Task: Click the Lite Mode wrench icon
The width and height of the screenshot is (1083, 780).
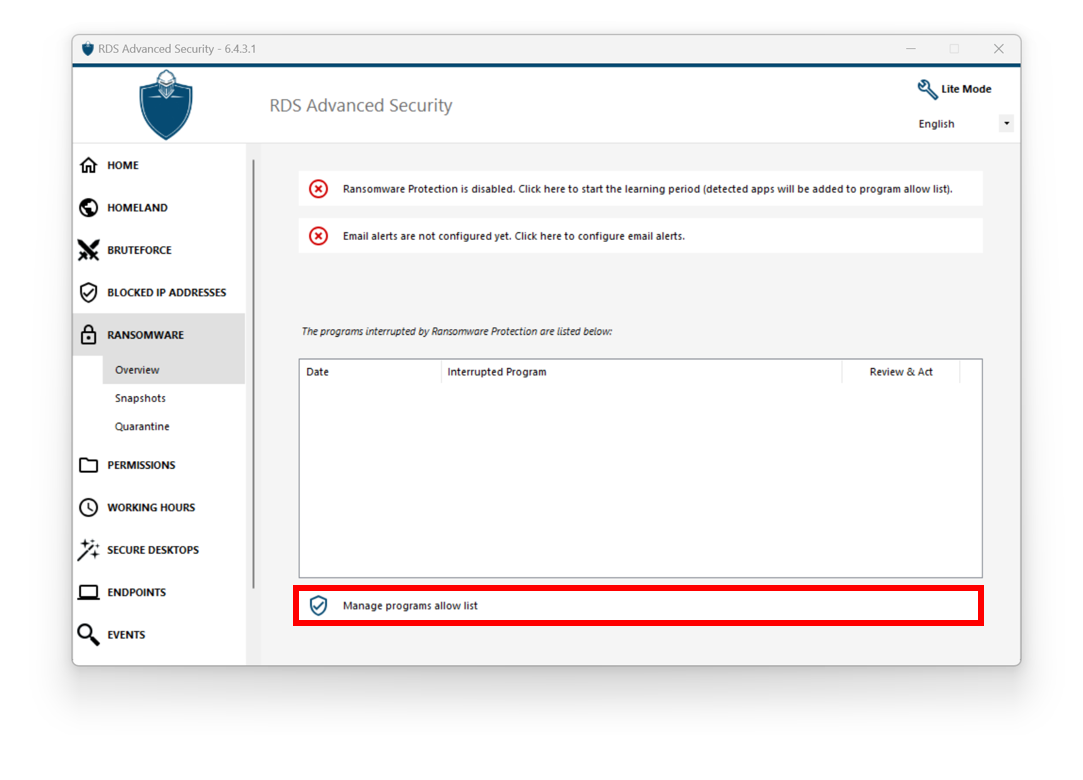Action: pyautogui.click(x=927, y=89)
